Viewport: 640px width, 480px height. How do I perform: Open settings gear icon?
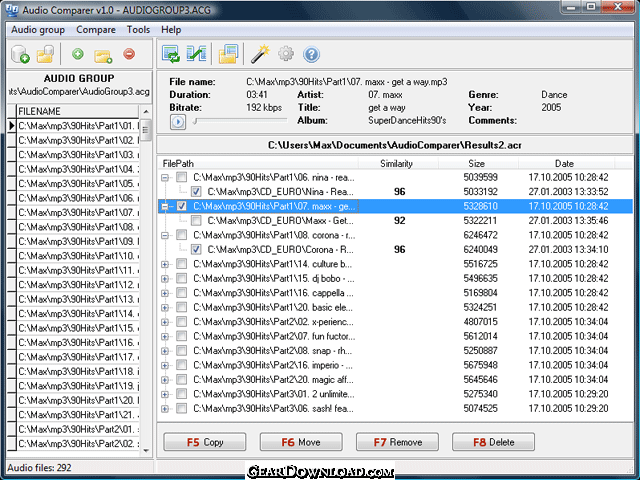point(286,54)
